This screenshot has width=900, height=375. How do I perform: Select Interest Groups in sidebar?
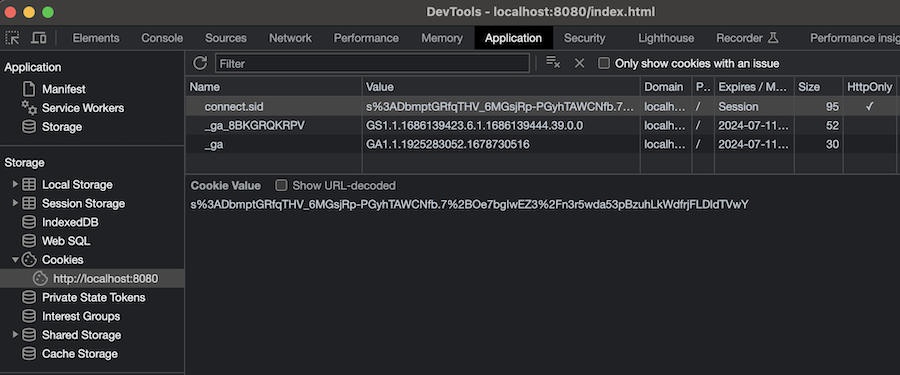click(x=81, y=316)
